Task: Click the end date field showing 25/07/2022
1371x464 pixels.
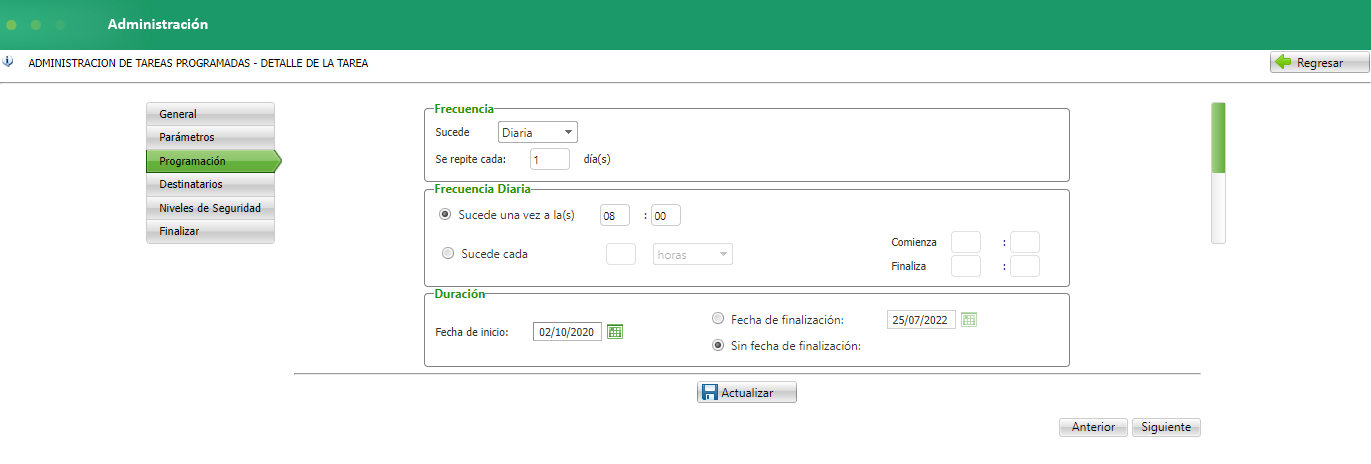Action: pyautogui.click(x=921, y=320)
